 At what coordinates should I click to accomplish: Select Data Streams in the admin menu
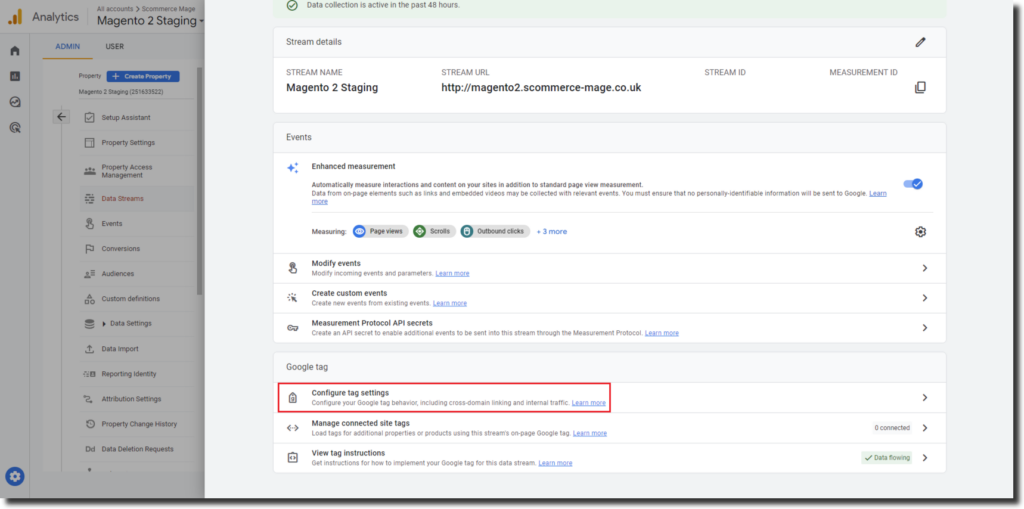pos(122,198)
